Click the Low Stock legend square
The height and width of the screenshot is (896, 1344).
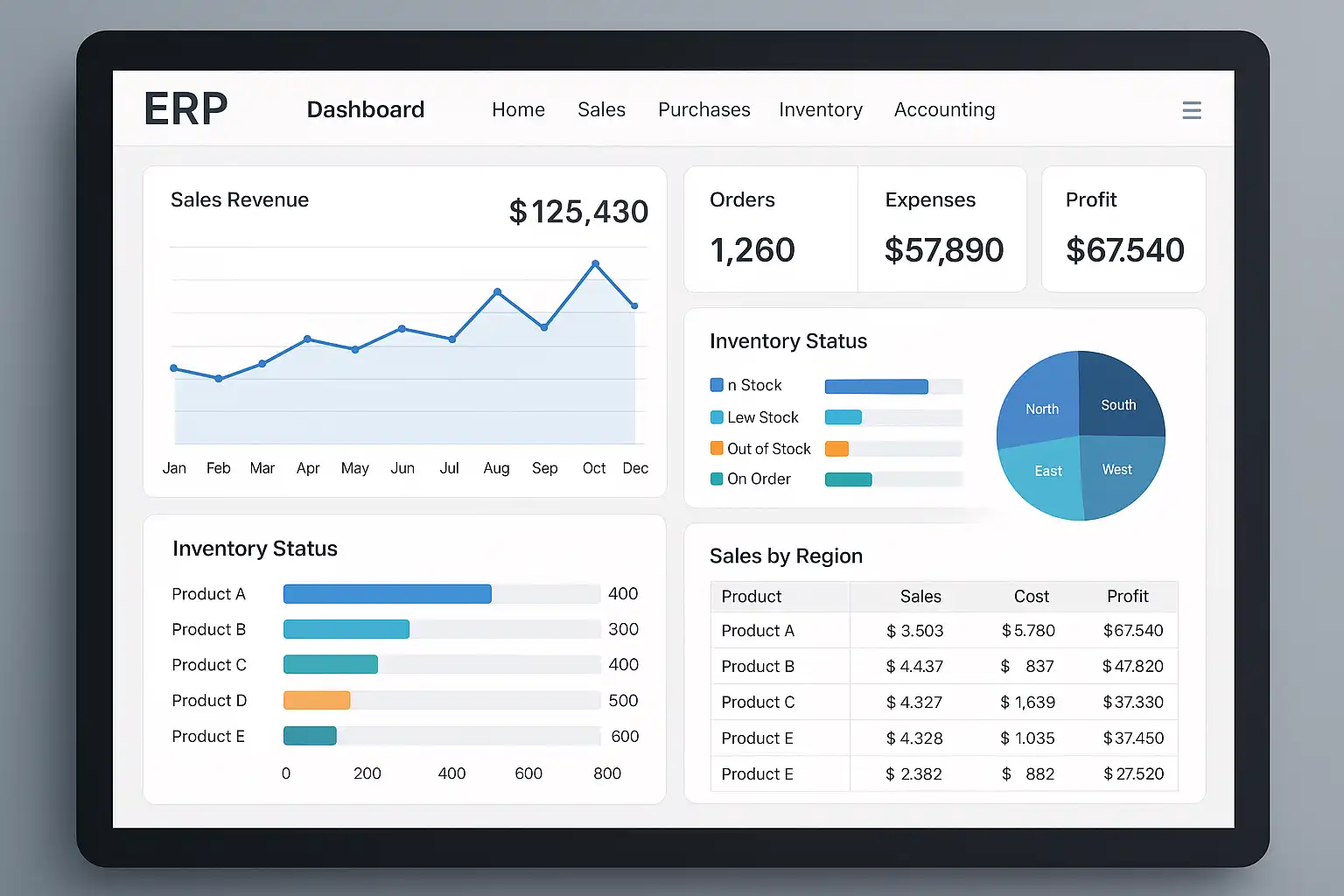[x=717, y=417]
